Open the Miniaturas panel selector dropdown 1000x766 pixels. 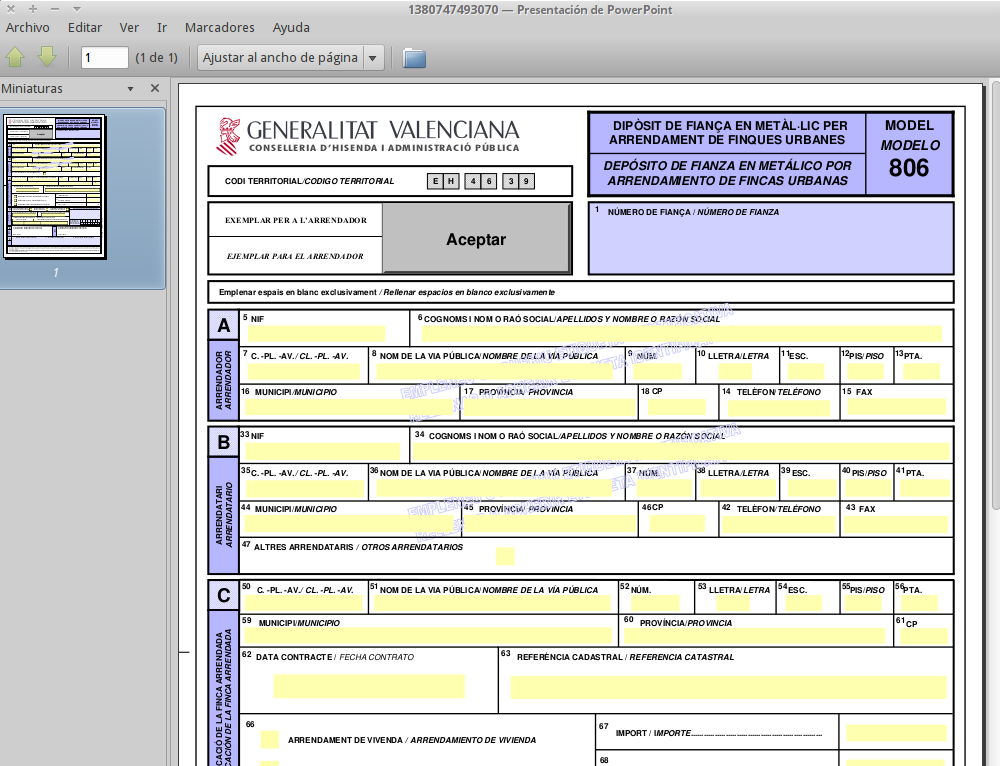[129, 88]
